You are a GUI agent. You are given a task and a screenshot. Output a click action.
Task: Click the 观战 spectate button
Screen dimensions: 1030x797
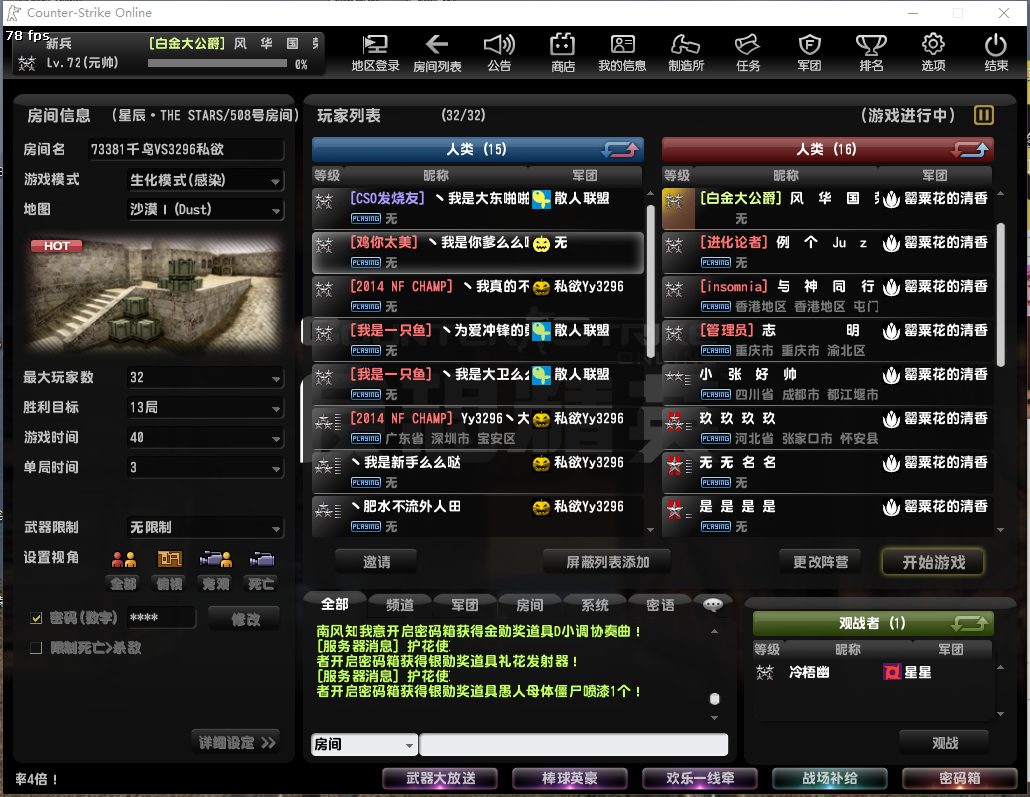pyautogui.click(x=945, y=742)
